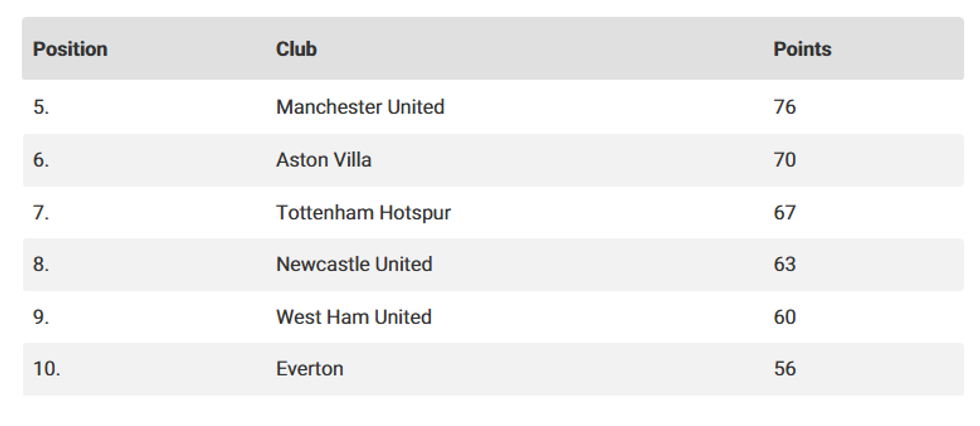Click the Everton club name
This screenshot has height=426, width=980.
pyautogui.click(x=310, y=369)
